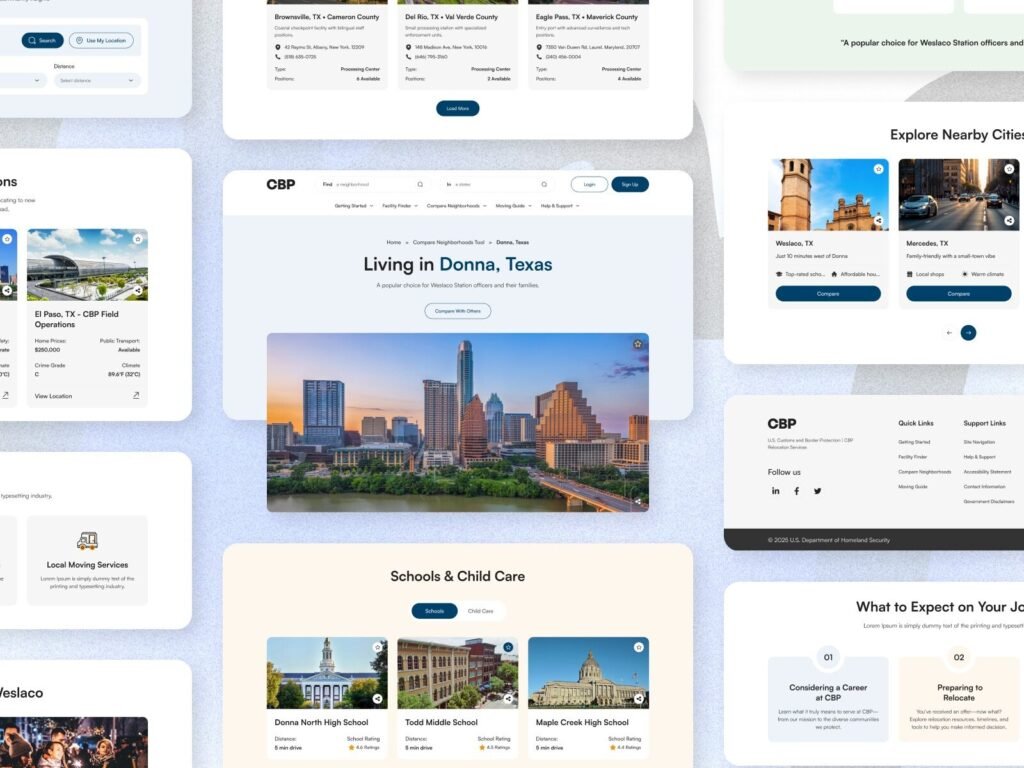Click the Local Moving Services truck icon
The width and height of the screenshot is (1024, 768).
[88, 540]
